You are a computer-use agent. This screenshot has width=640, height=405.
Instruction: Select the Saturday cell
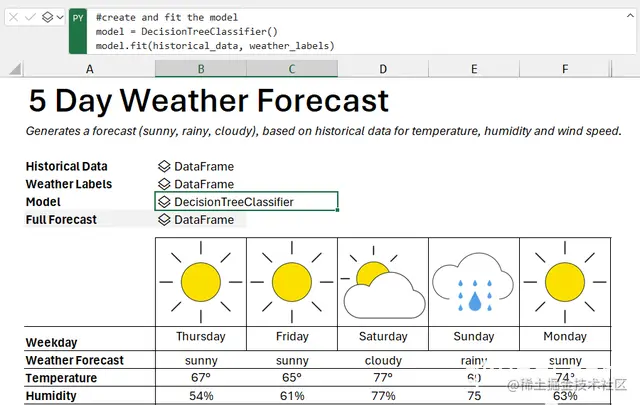[383, 338]
